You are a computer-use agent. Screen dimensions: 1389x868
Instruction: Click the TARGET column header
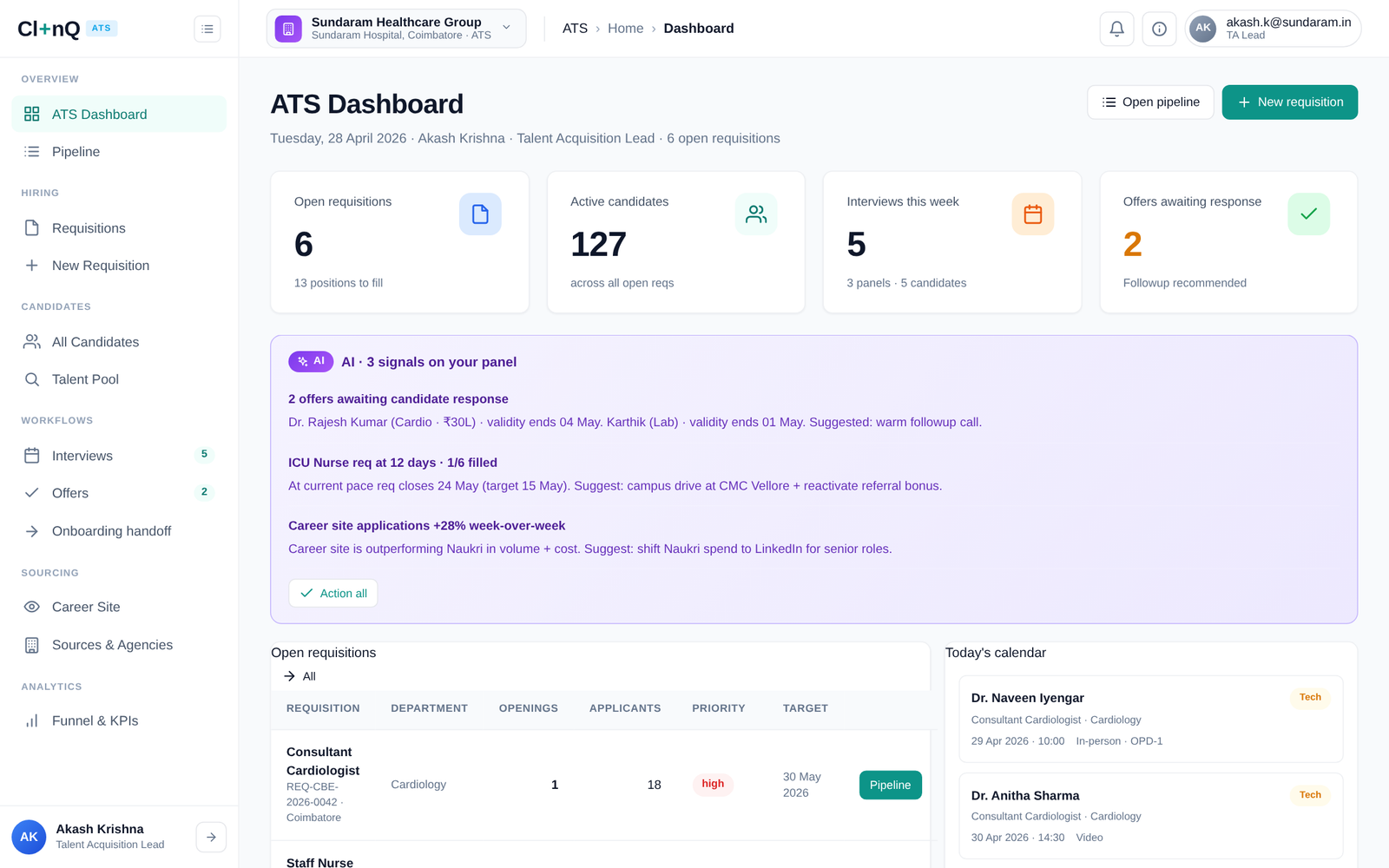tap(806, 708)
